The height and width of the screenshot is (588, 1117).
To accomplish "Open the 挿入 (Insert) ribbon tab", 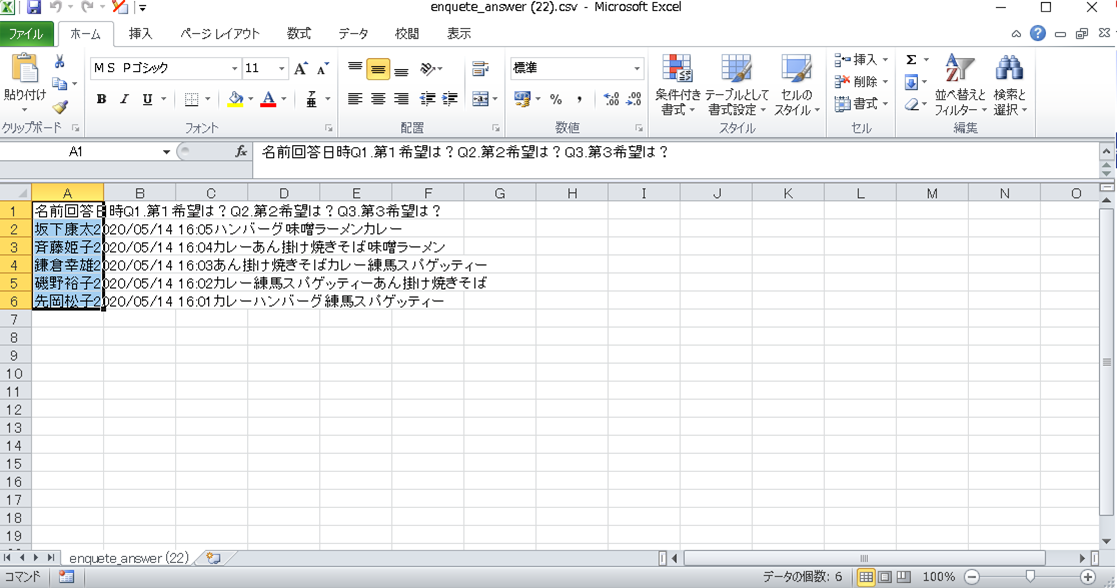I will [x=141, y=33].
